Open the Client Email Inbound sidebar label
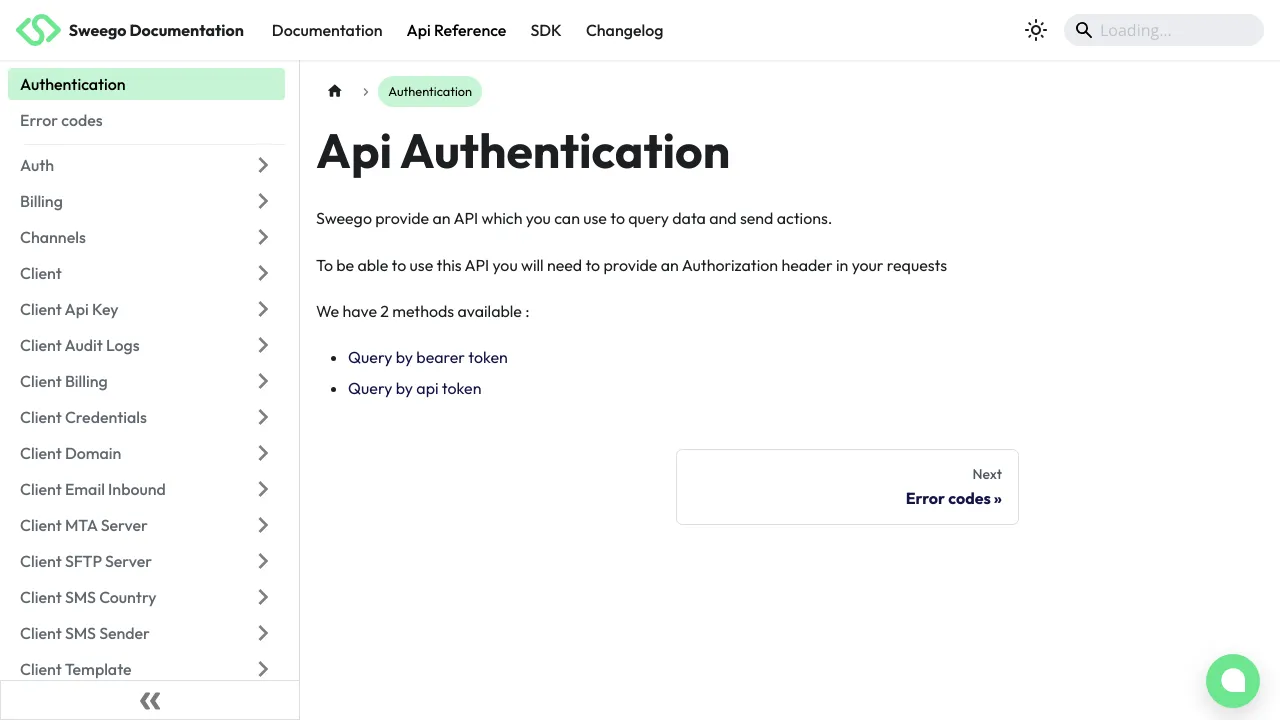 93,489
